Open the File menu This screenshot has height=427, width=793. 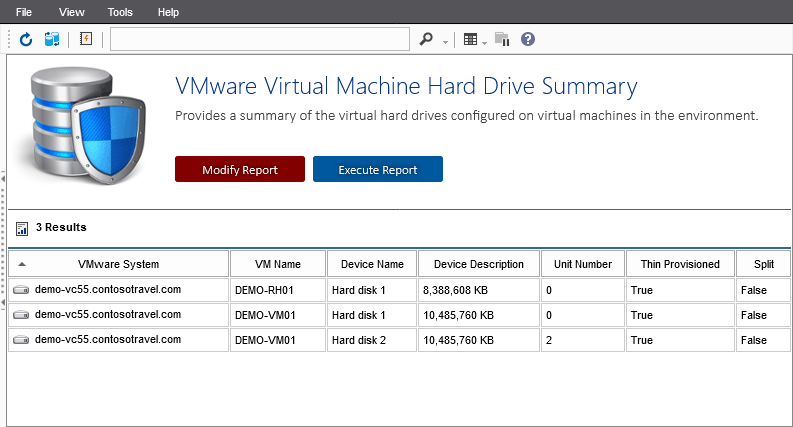pos(24,12)
